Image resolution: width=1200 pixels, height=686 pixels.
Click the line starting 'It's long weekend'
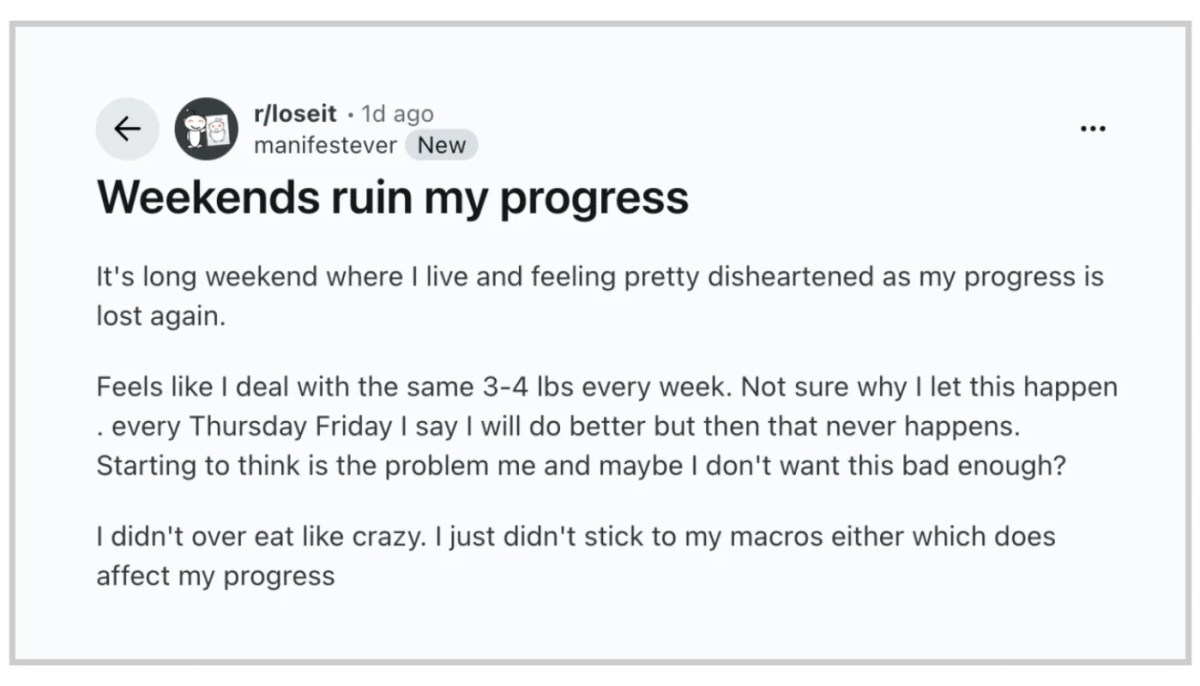[x=600, y=277]
